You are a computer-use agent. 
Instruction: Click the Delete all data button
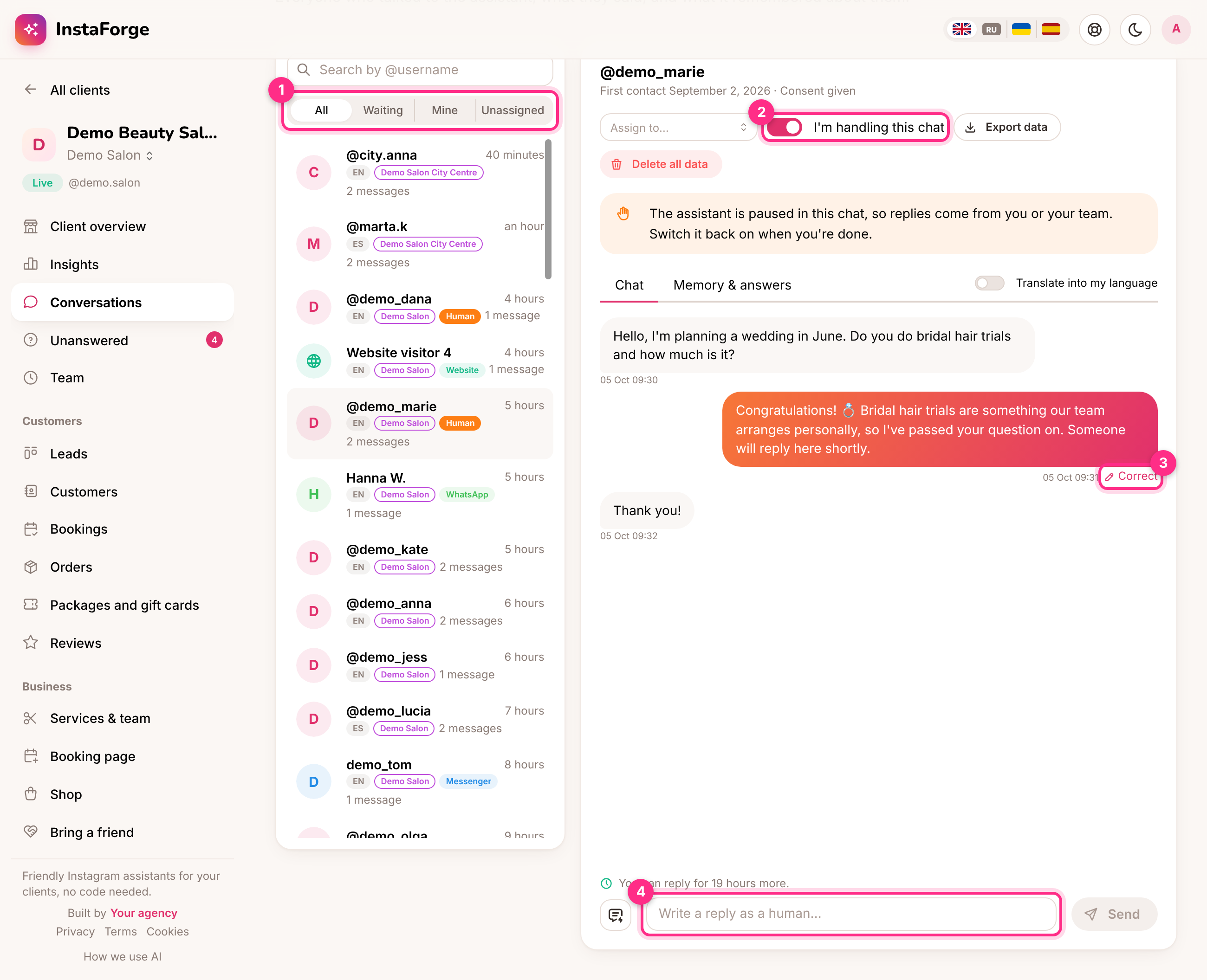(x=660, y=164)
